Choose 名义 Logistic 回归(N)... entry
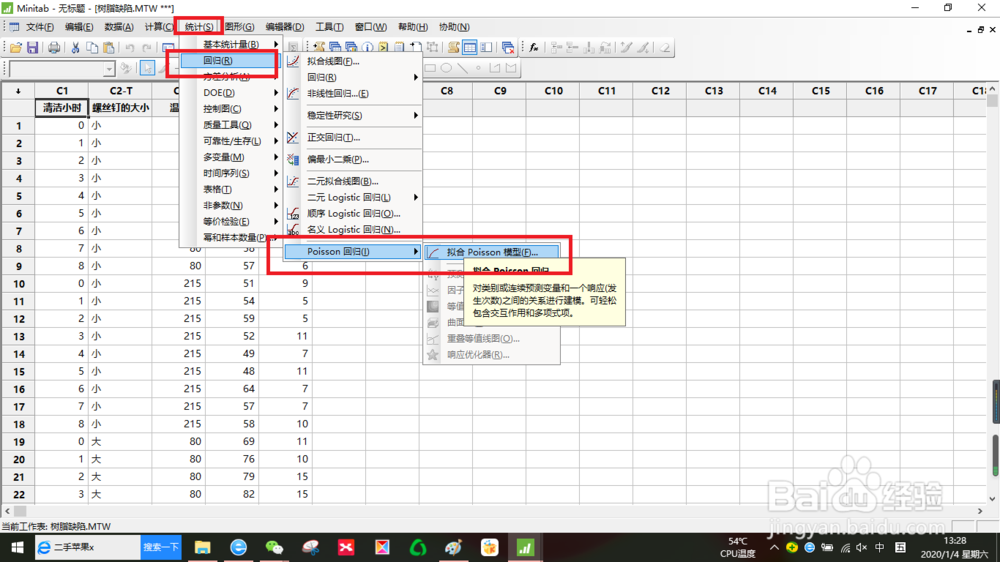Screen dimensions: 1000x562 point(353,230)
